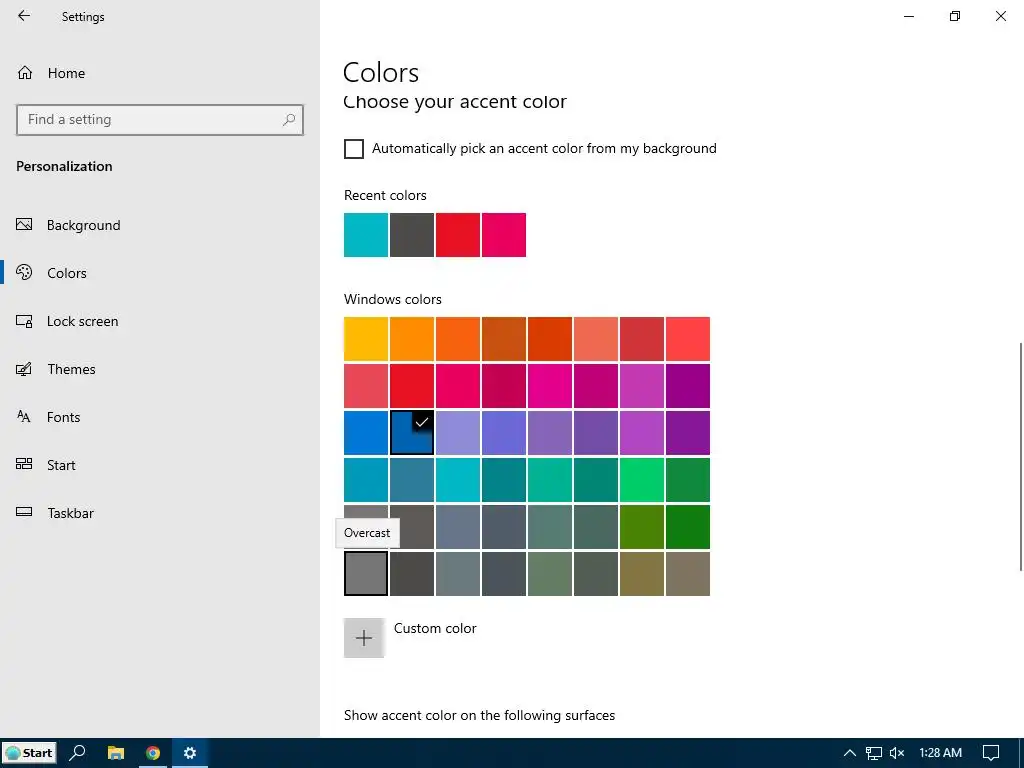Restore down the Settings window

(955, 16)
